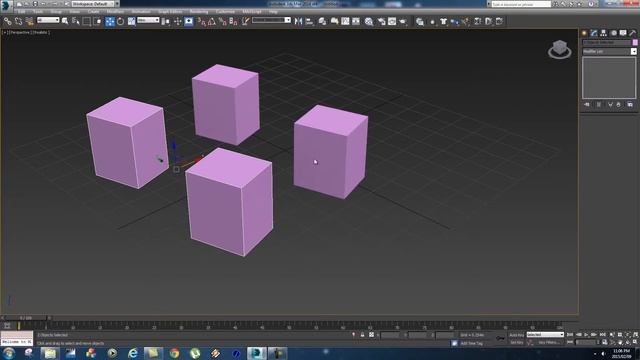Click the Play Animation button
Viewport: 640px width, 360px height.
pyautogui.click(x=587, y=335)
